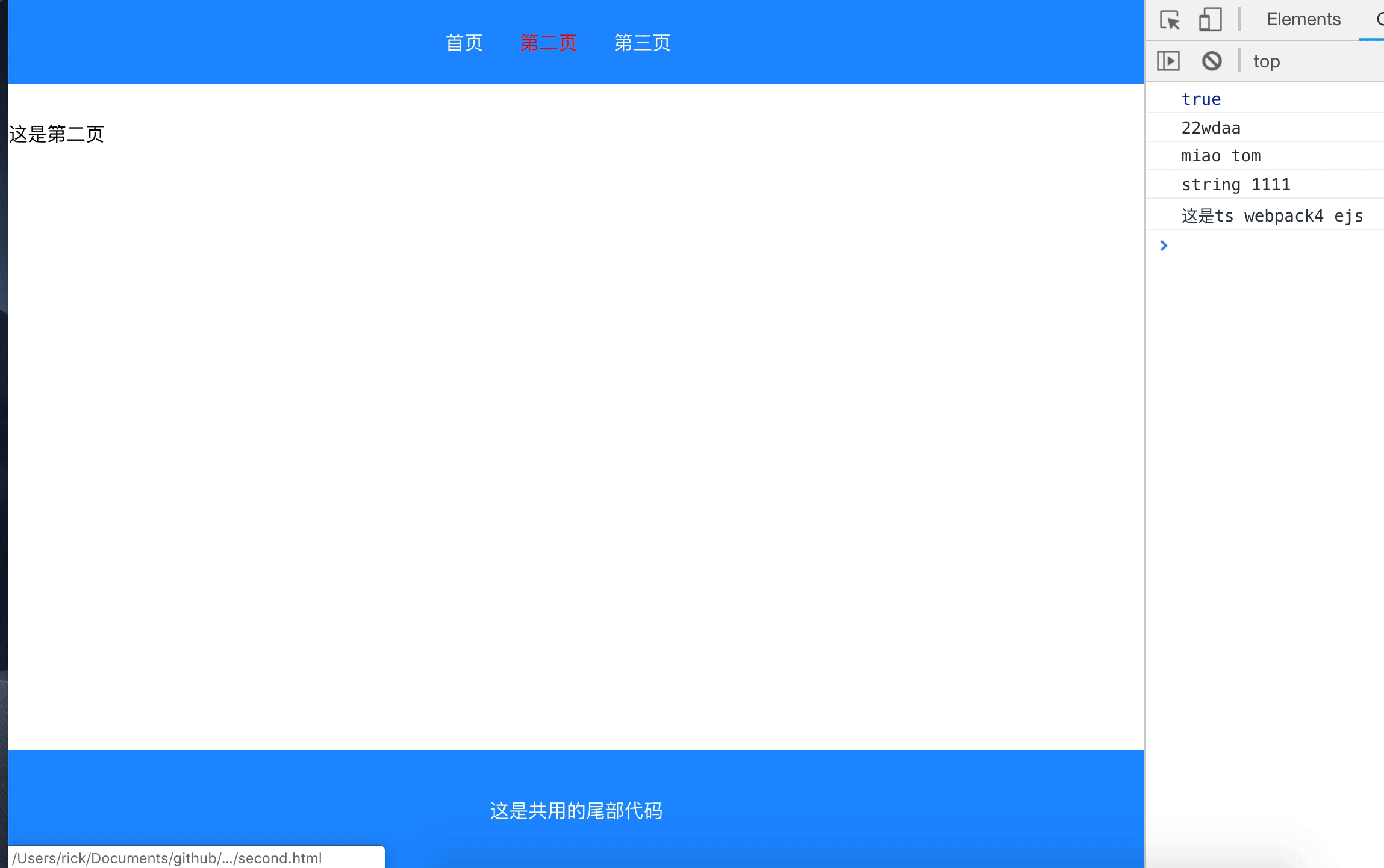
Task: Go to the 首页 nav link
Action: tap(464, 43)
